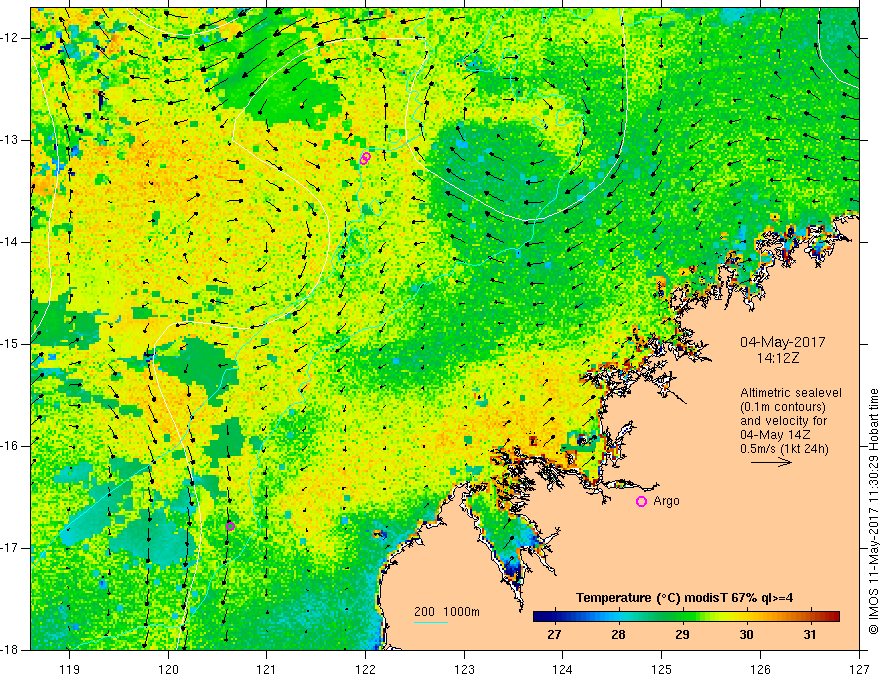Click the latitude axis label -16

click(10, 446)
